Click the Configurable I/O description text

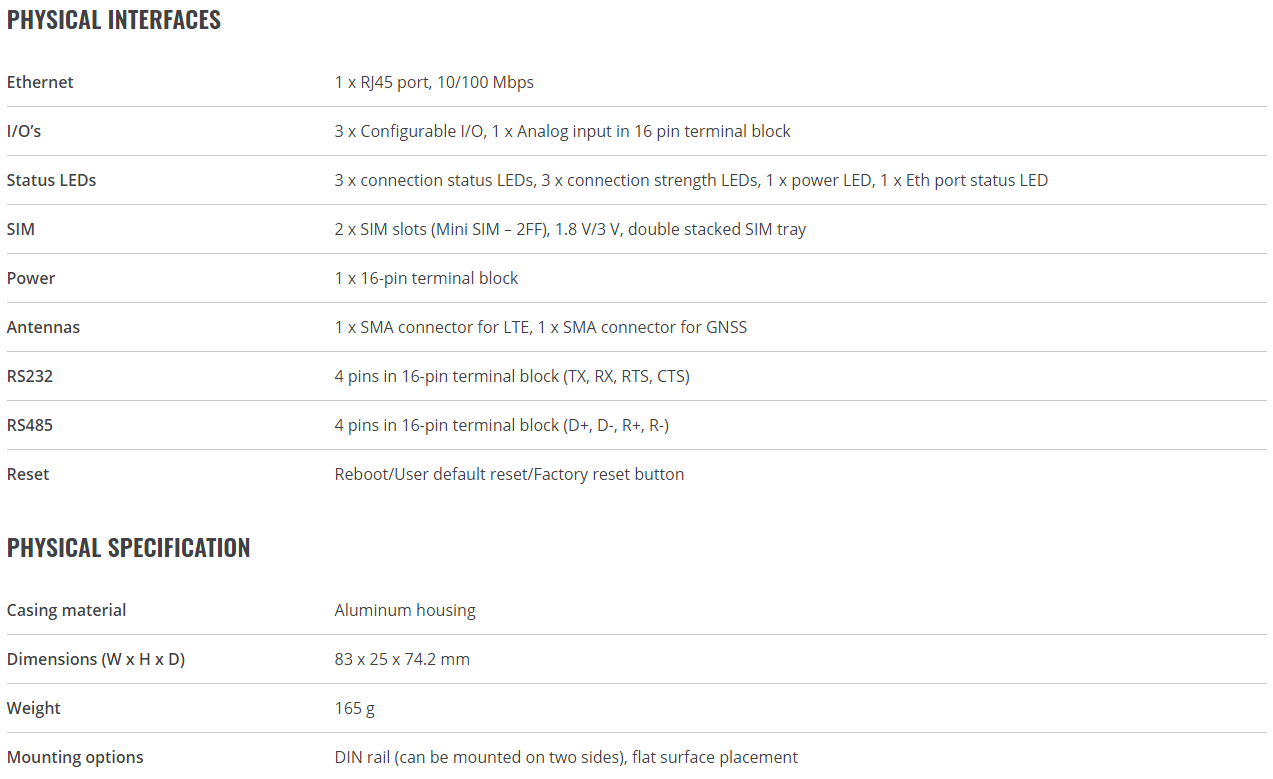pos(563,131)
